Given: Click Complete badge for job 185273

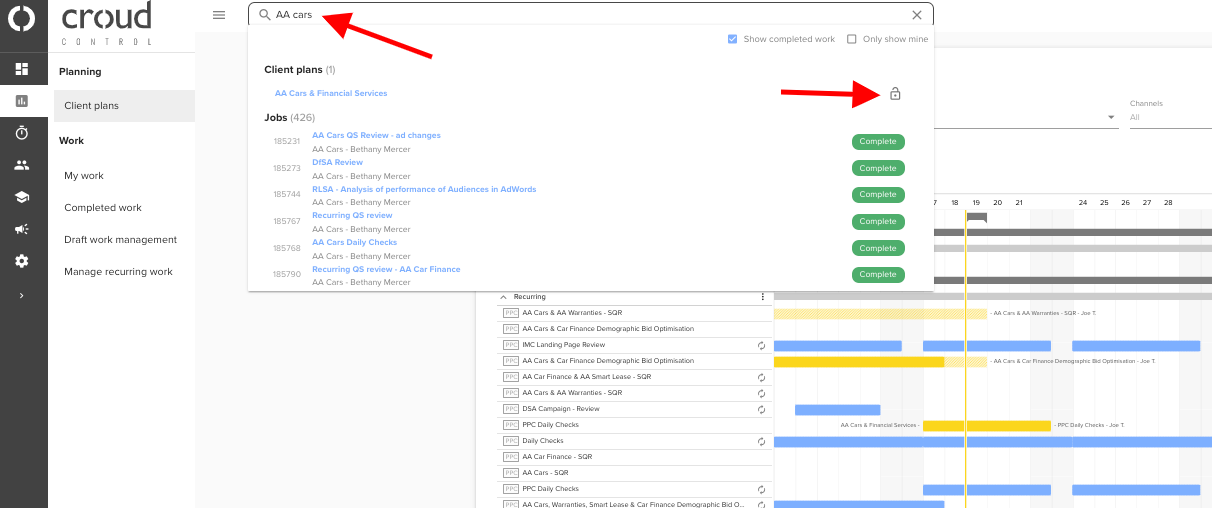Looking at the screenshot, I should tap(878, 168).
